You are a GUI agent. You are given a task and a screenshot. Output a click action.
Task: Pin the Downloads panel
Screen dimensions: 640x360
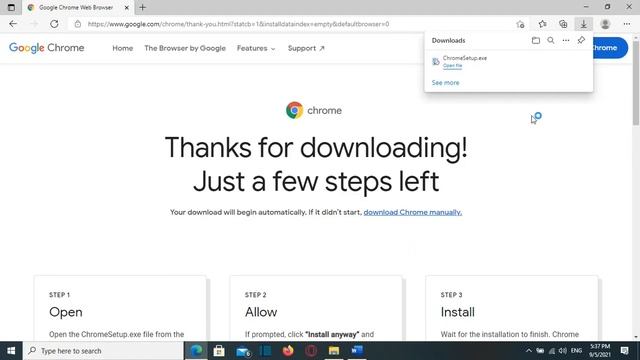point(581,40)
